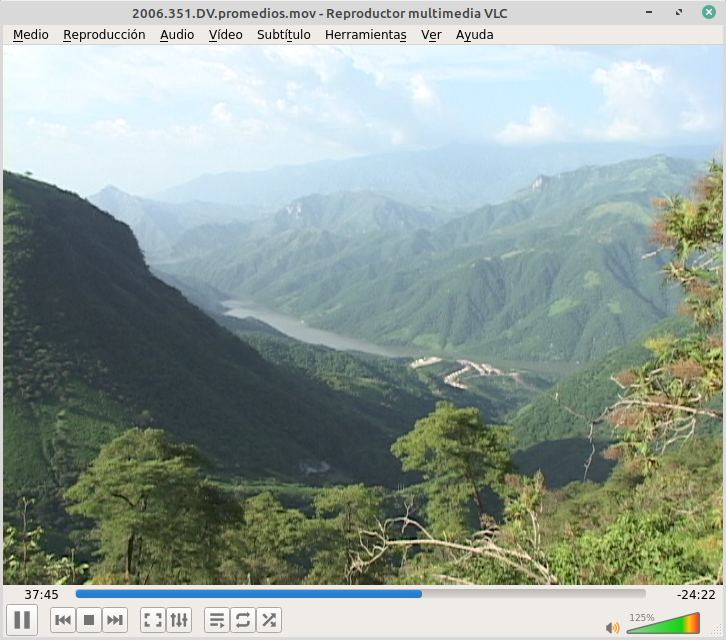Adjust the 125% volume slider

(x=663, y=623)
